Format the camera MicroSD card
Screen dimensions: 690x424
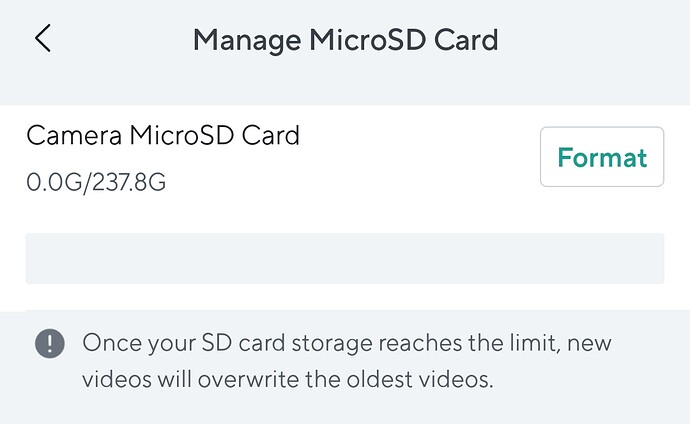click(x=602, y=157)
